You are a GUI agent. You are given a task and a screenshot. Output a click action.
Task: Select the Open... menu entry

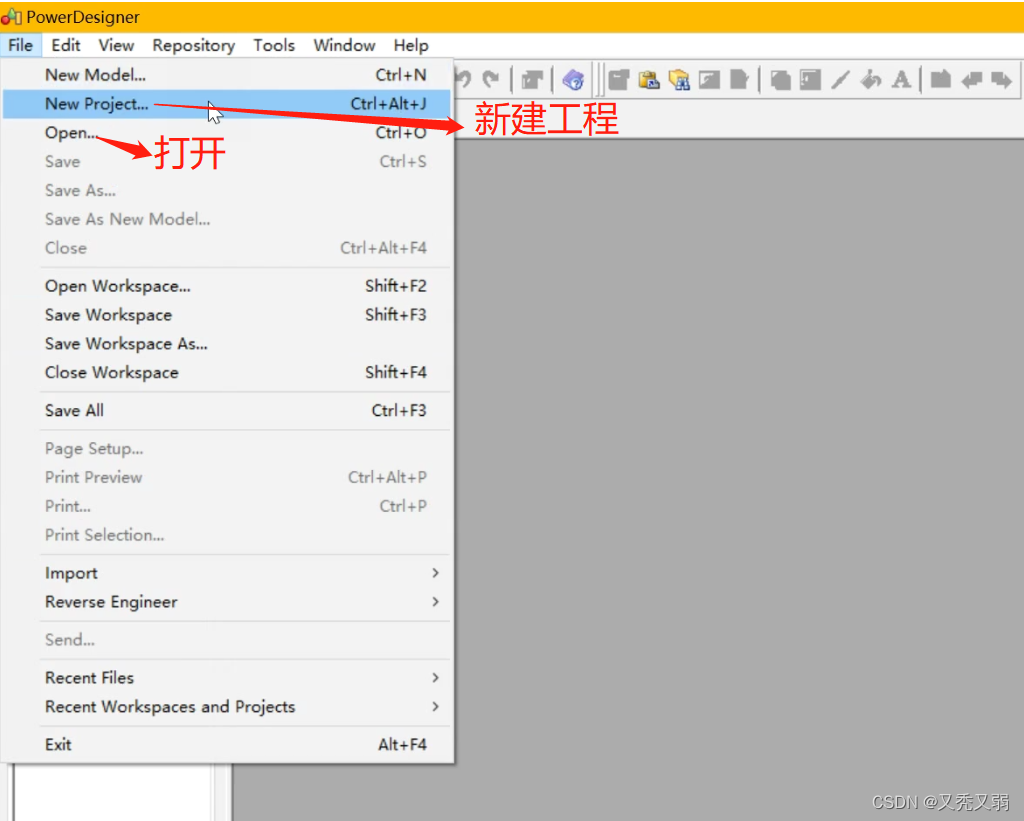click(x=227, y=133)
